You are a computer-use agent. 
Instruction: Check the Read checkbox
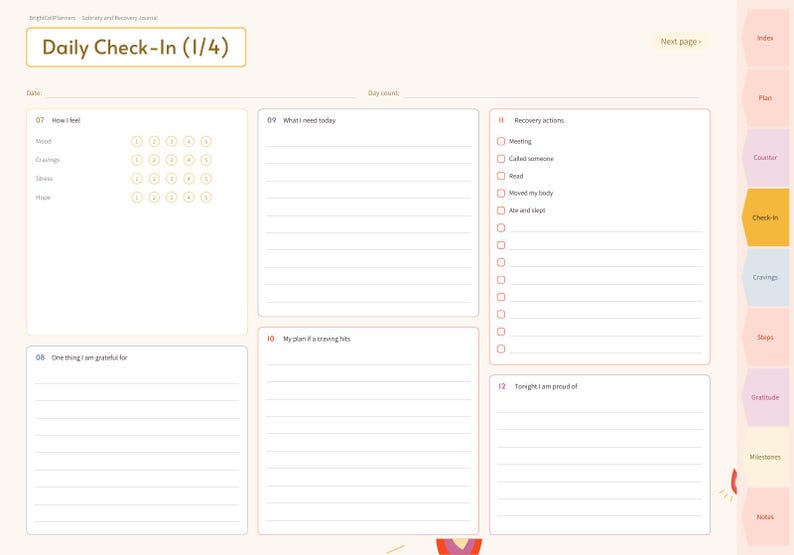(x=501, y=176)
